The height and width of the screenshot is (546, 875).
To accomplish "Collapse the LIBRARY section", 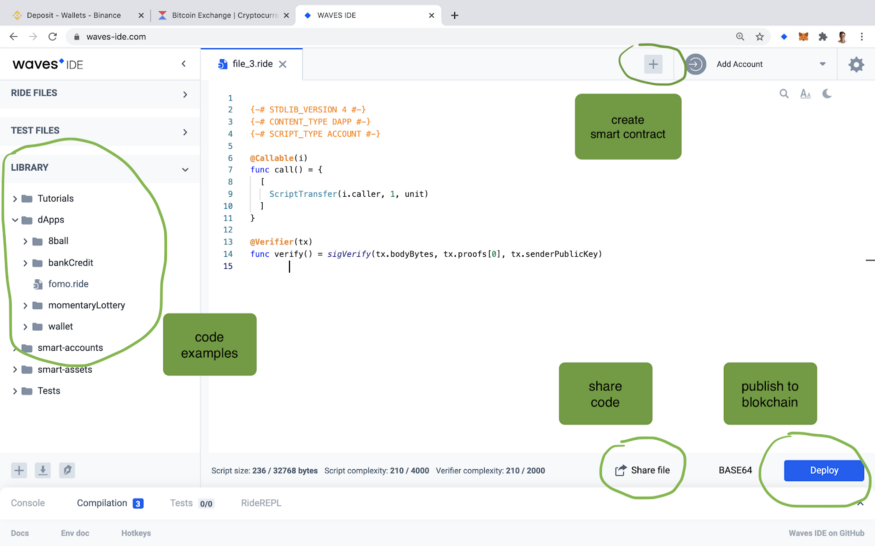I will click(x=185, y=169).
